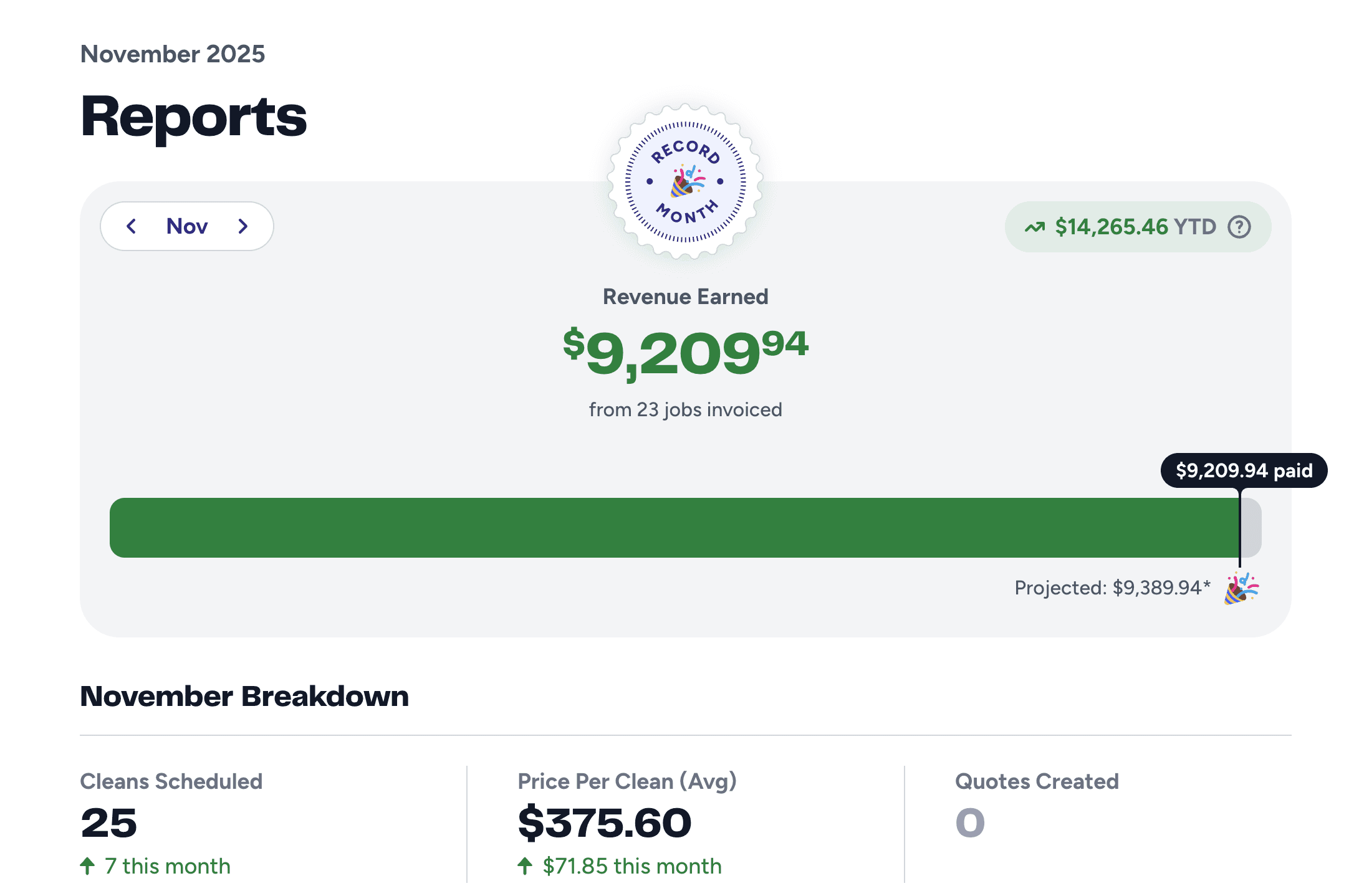Click the green up arrow under Cleans Scheduled
The height and width of the screenshot is (896, 1354).
(88, 865)
